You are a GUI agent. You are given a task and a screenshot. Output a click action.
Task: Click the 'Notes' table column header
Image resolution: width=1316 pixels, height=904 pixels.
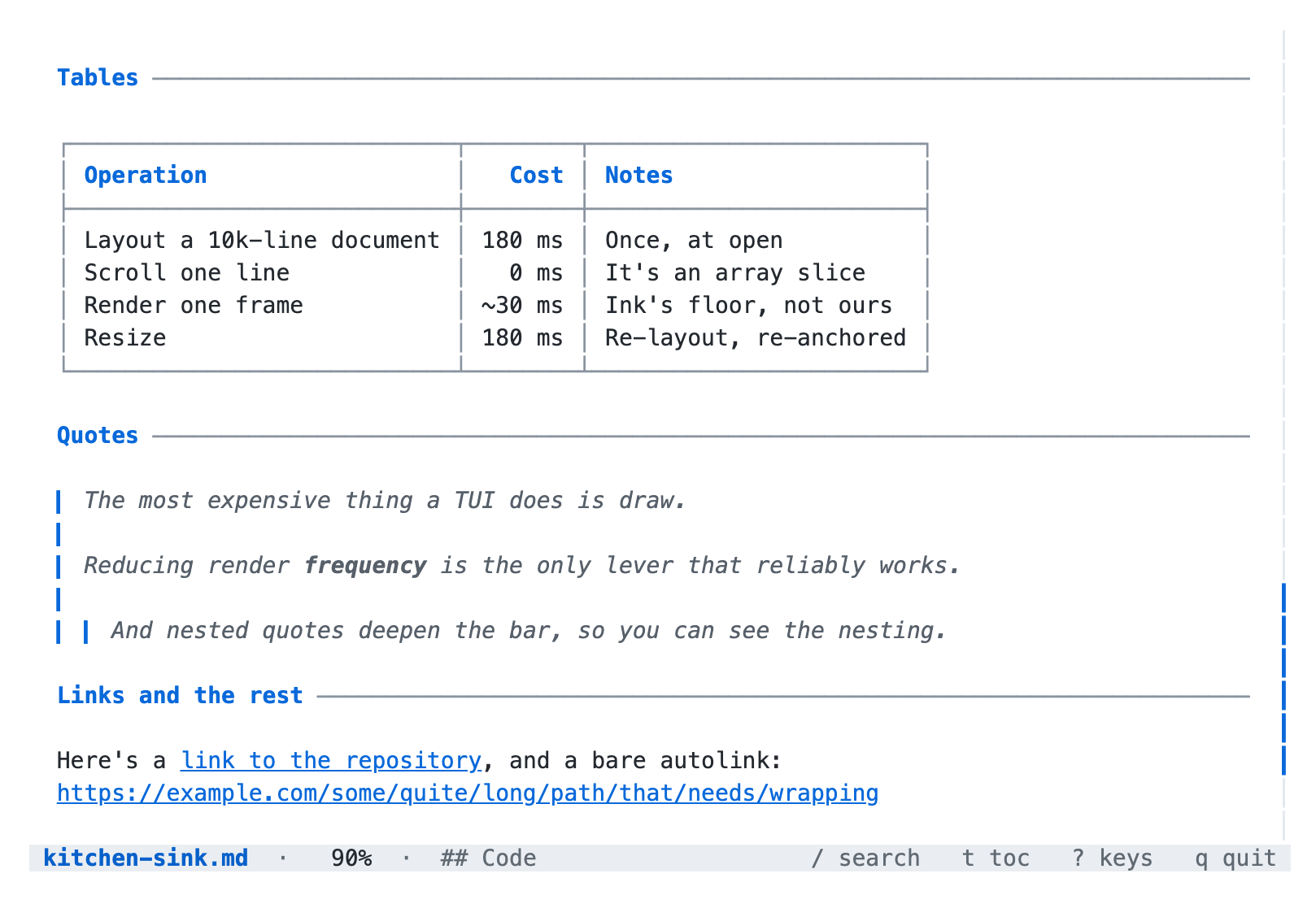point(638,176)
